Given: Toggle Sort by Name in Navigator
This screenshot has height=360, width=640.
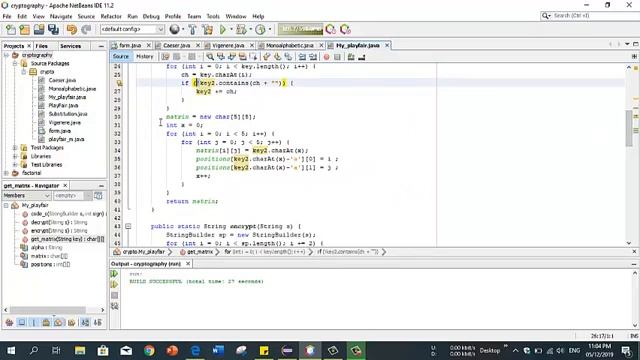Looking at the screenshot, I should pos(85,322).
